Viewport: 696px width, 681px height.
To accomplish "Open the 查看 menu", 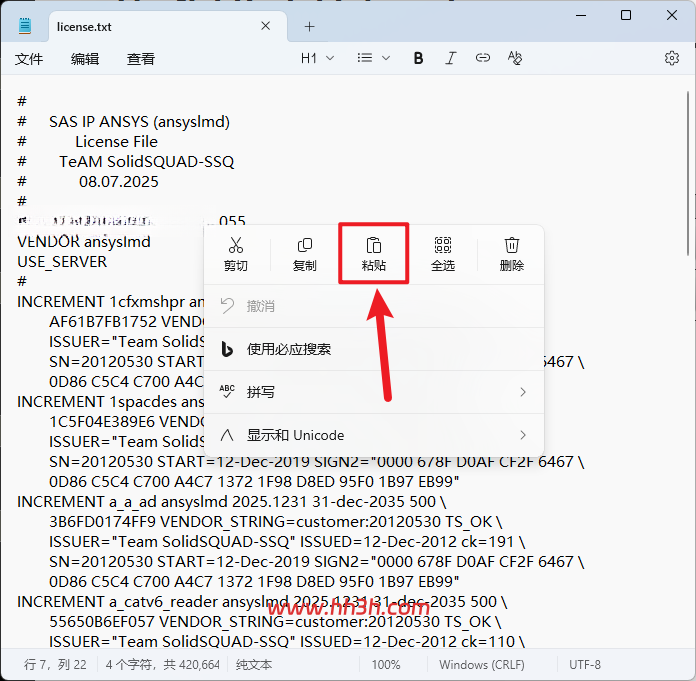I will [141, 59].
